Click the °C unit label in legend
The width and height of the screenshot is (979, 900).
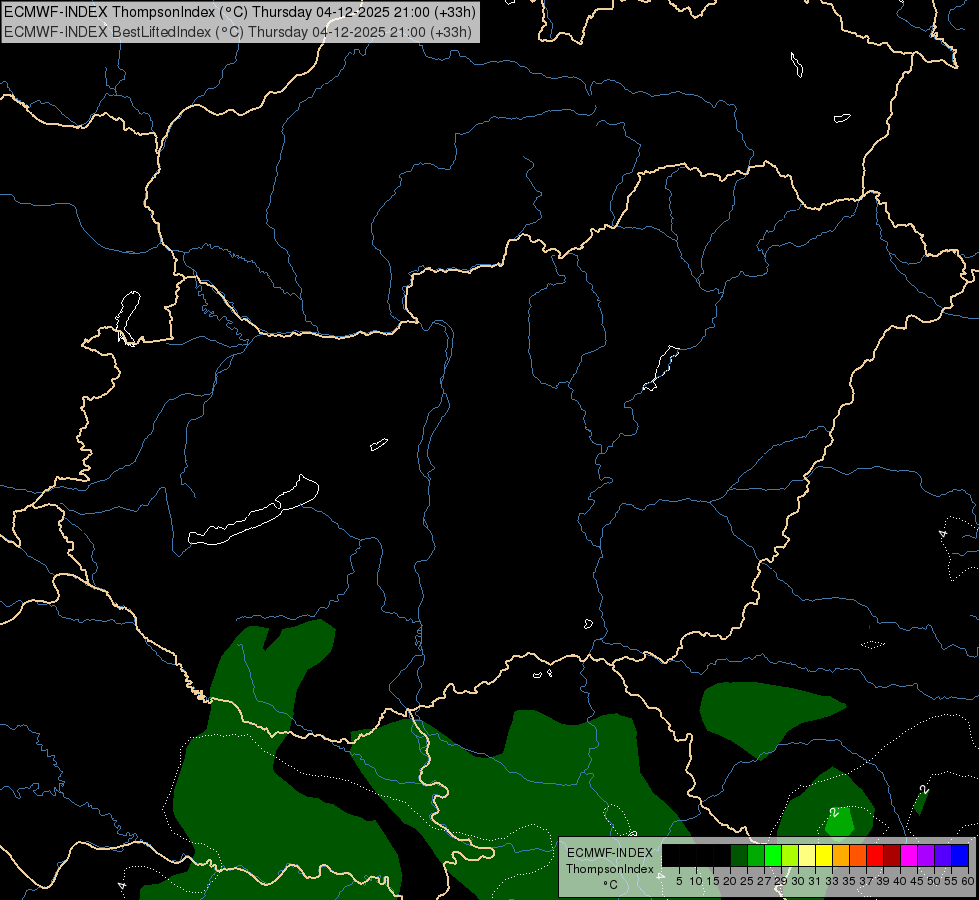[x=610, y=885]
